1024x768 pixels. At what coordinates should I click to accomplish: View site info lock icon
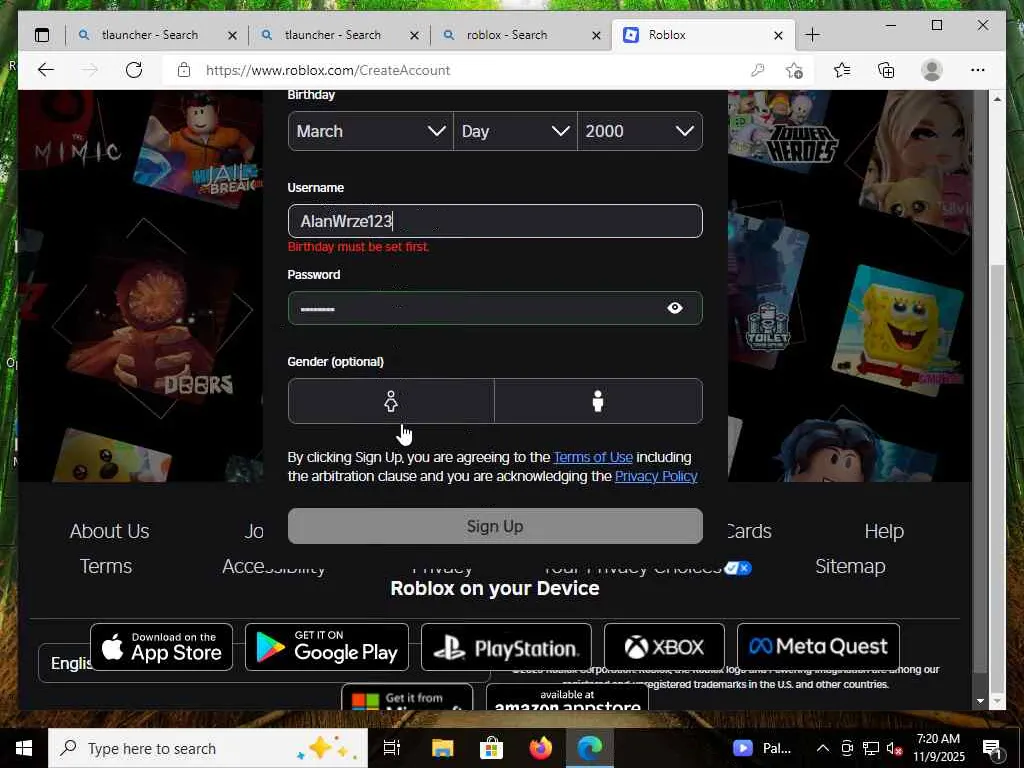point(184,70)
